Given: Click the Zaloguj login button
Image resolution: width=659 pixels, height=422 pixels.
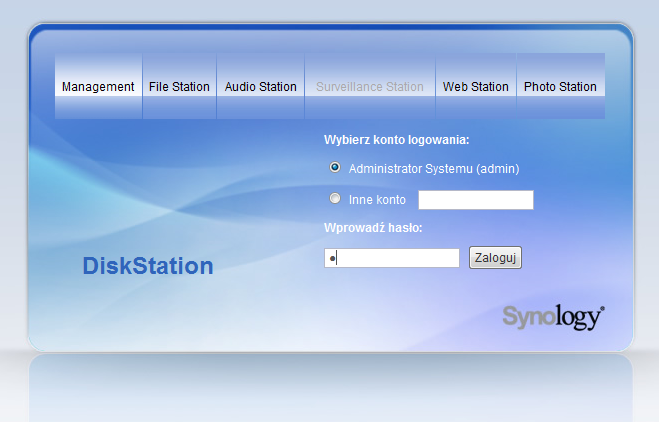Looking at the screenshot, I should point(496,257).
